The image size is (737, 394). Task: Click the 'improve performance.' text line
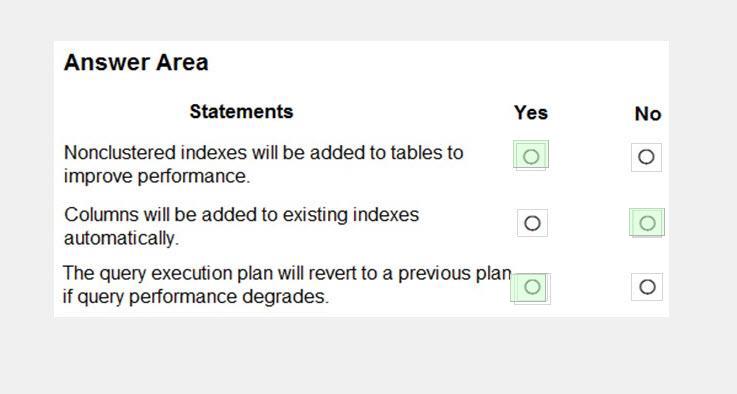157,177
